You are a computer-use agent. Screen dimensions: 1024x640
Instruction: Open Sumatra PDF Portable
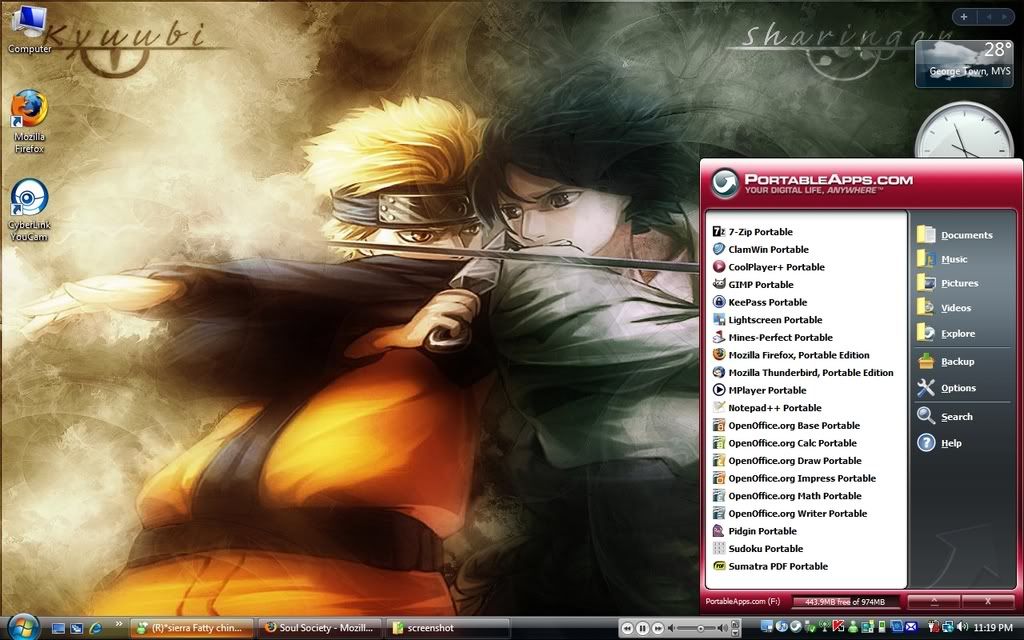click(x=770, y=567)
